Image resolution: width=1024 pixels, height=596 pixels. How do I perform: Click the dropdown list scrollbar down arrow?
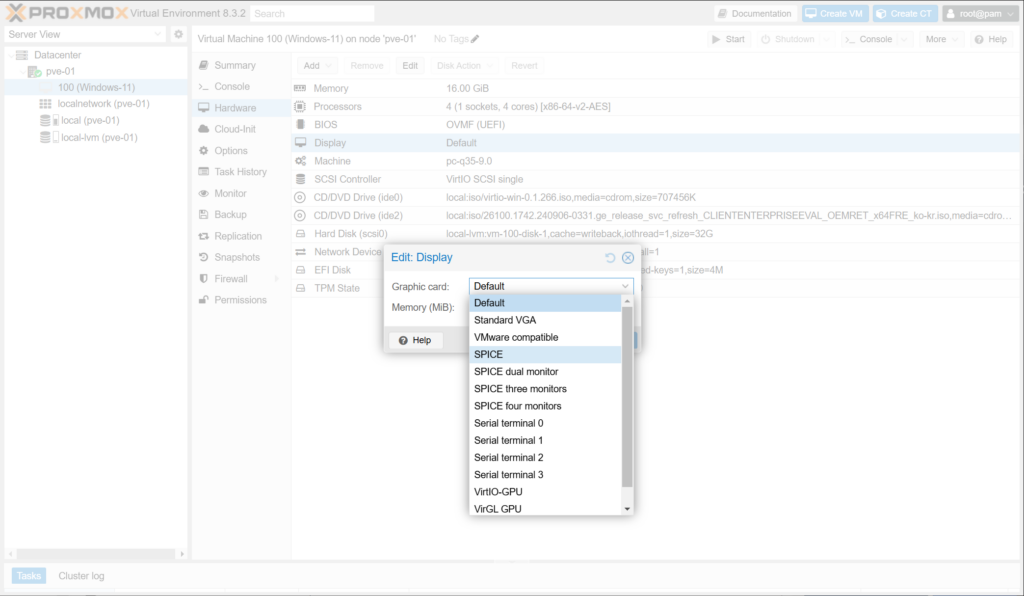pos(627,509)
